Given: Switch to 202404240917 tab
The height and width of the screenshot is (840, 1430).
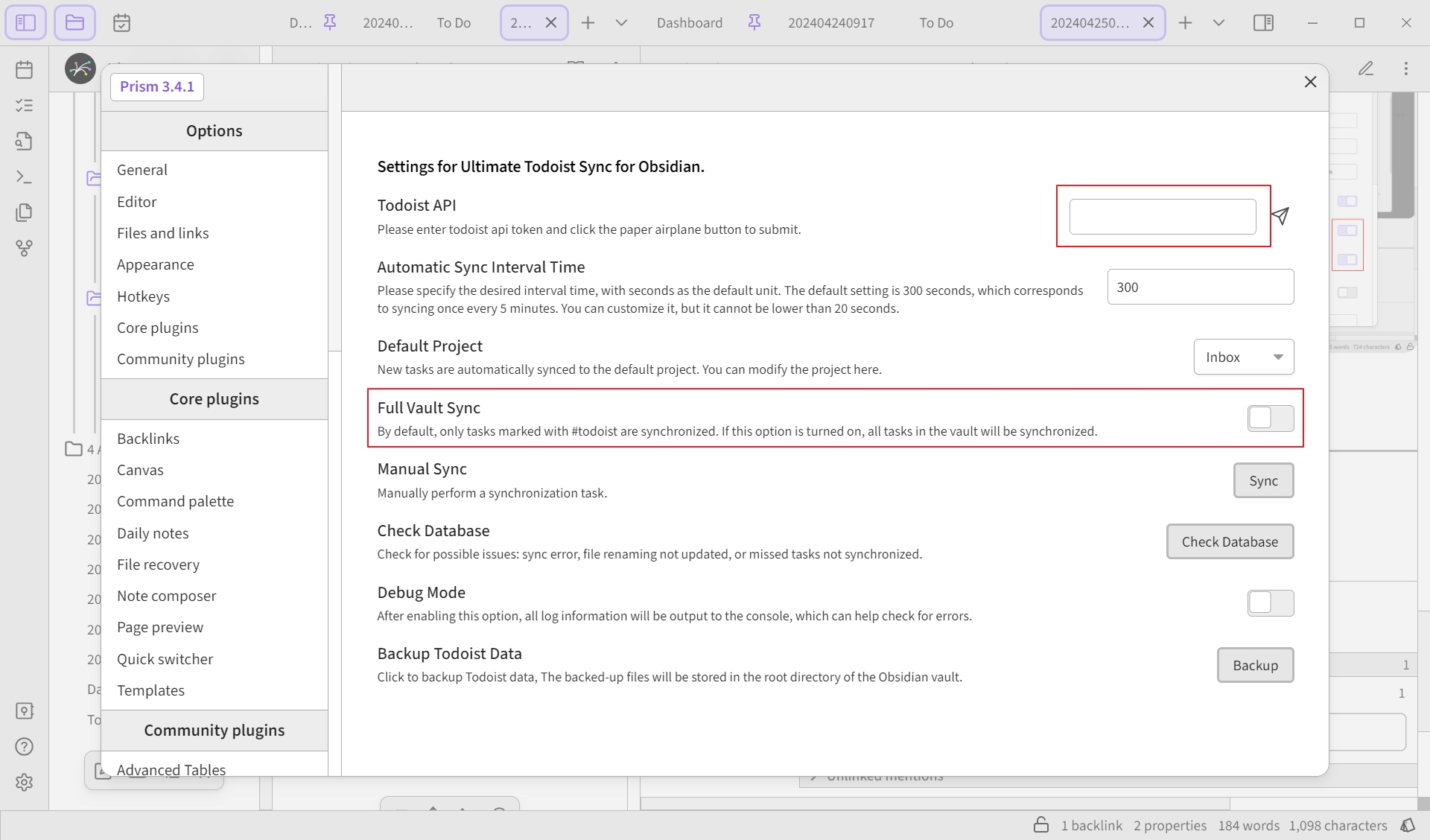Looking at the screenshot, I should pyautogui.click(x=831, y=22).
